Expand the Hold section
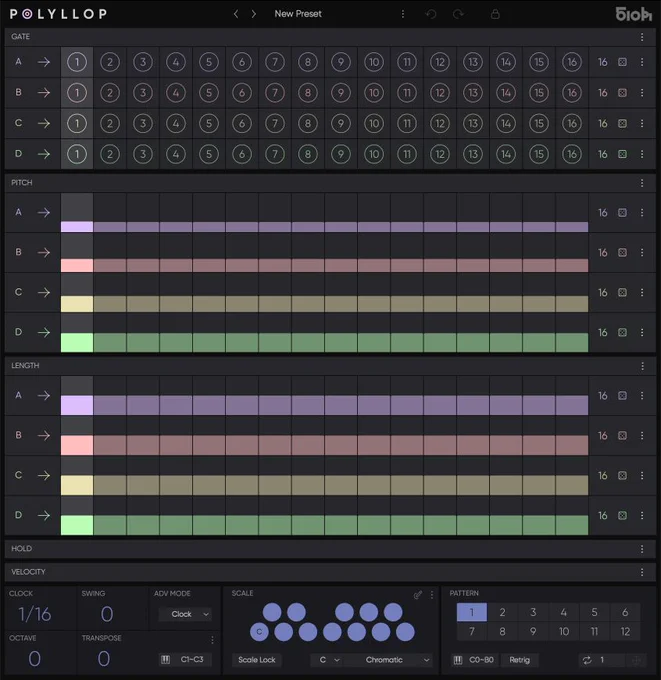Image resolution: width=661 pixels, height=680 pixels. click(x=330, y=549)
